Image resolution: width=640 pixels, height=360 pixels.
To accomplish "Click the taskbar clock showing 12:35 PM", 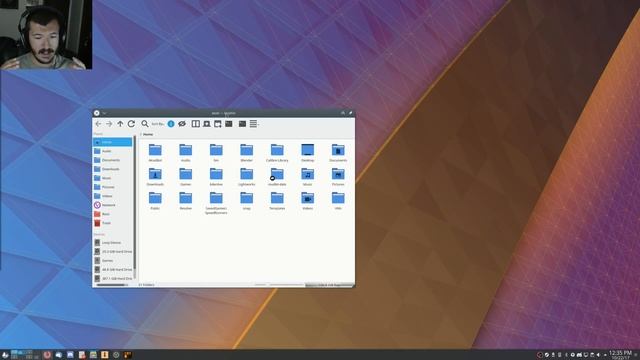I will coord(620,354).
